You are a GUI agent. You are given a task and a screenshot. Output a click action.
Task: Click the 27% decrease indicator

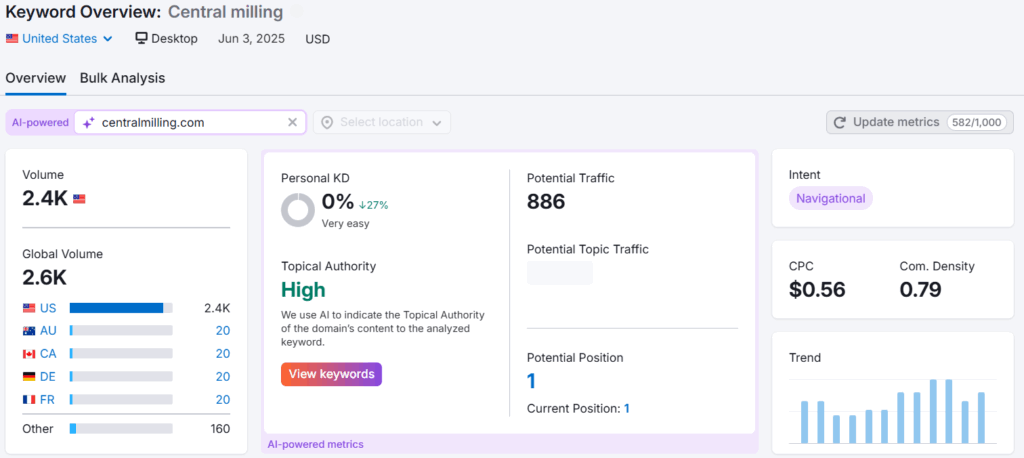coord(374,205)
